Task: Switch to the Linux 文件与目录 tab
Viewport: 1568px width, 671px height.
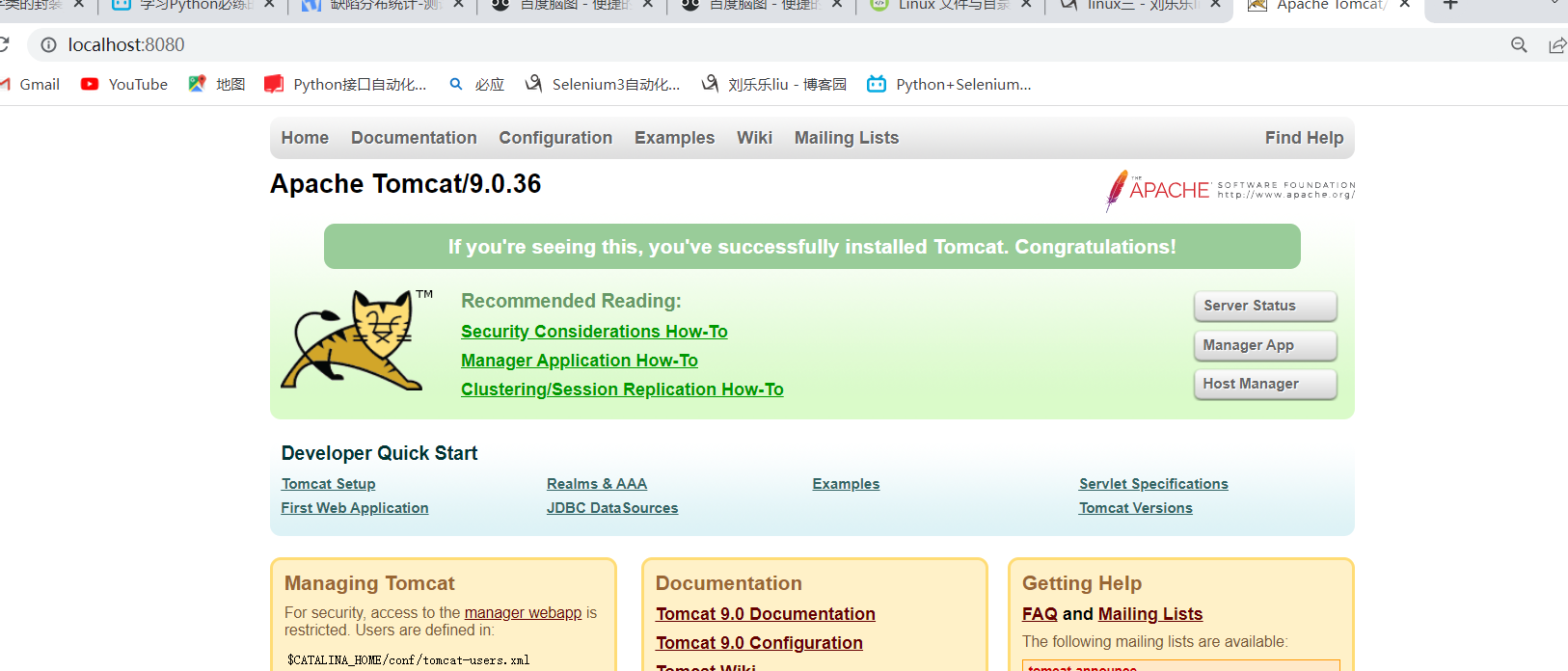Action: 951,5
